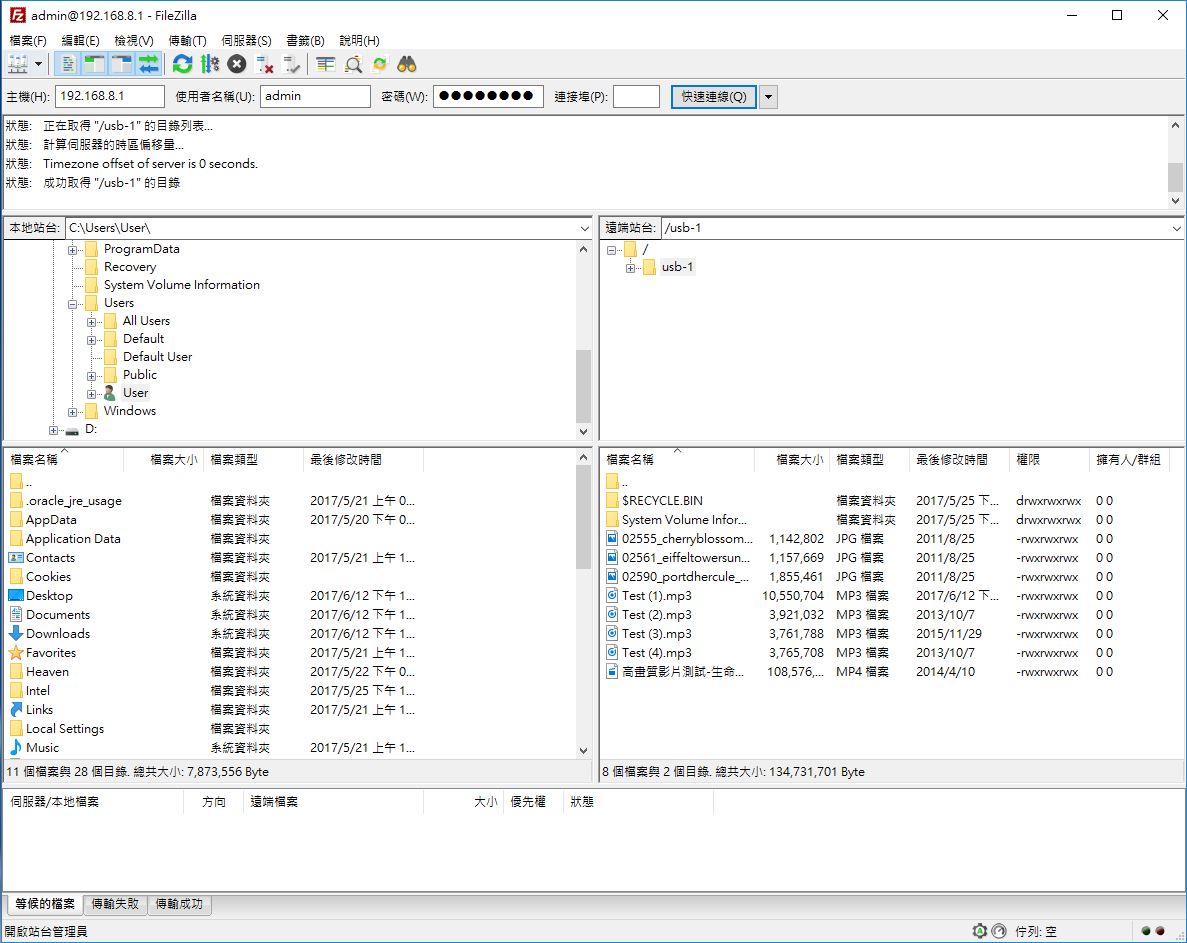The image size is (1187, 943).
Task: Cancel current operation with X icon
Action: [x=237, y=64]
